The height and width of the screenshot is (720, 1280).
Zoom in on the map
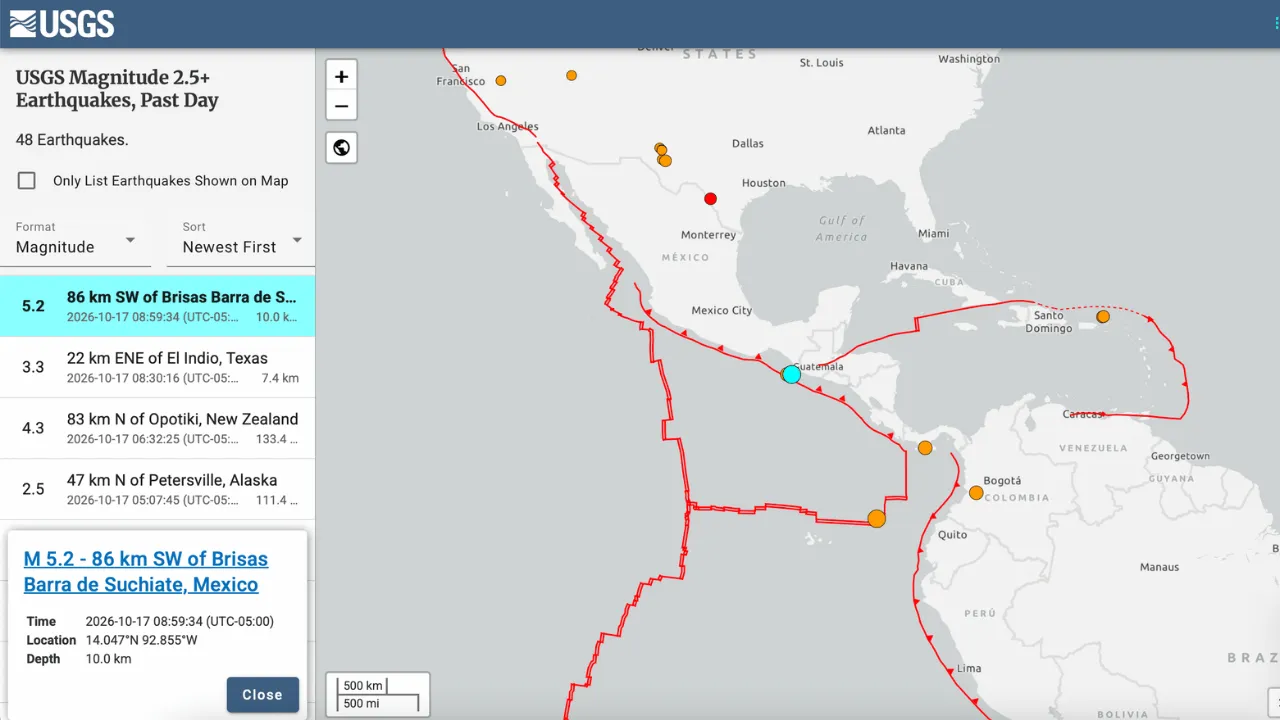pos(341,76)
